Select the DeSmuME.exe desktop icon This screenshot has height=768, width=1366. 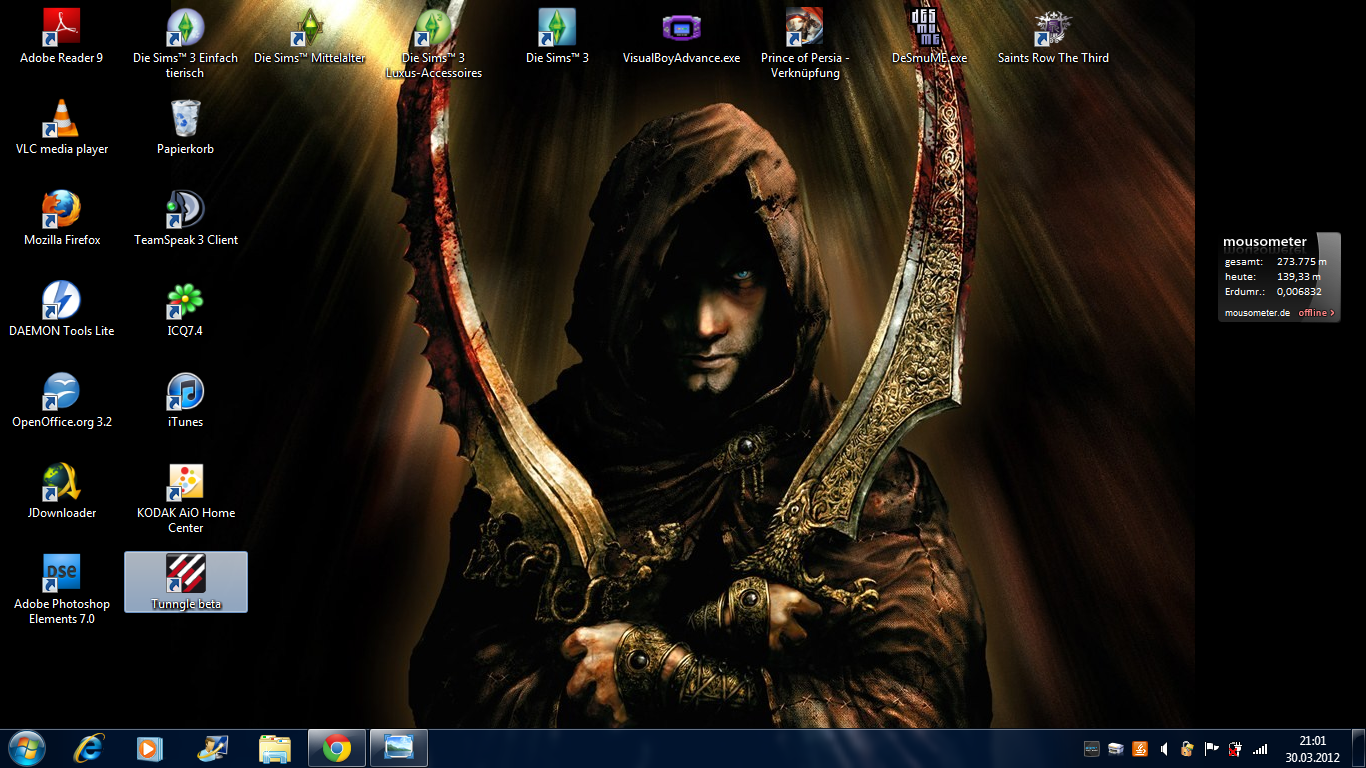pos(929,35)
